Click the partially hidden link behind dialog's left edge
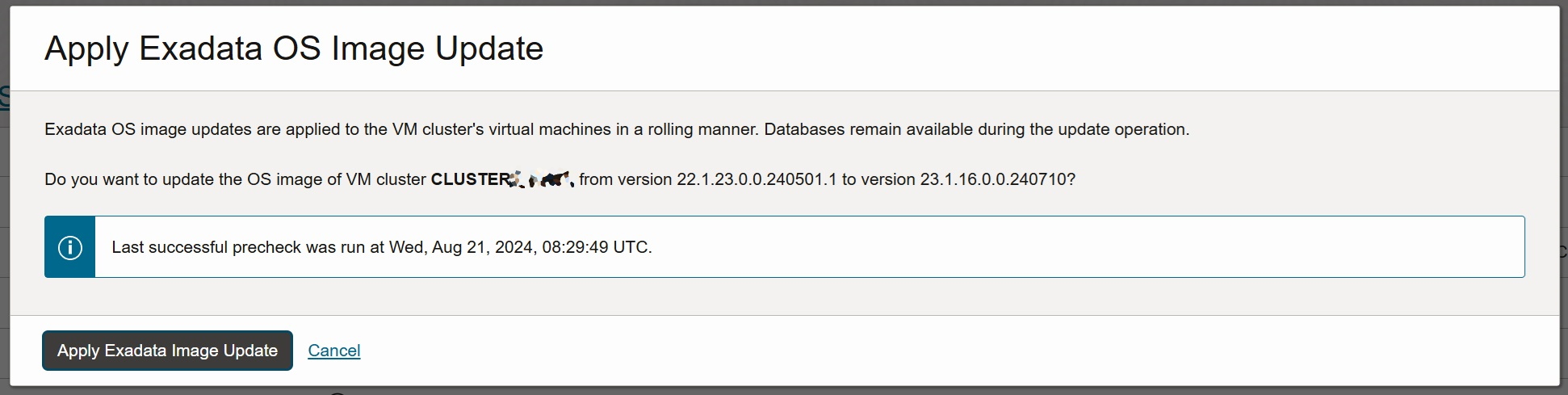 pos(4,99)
